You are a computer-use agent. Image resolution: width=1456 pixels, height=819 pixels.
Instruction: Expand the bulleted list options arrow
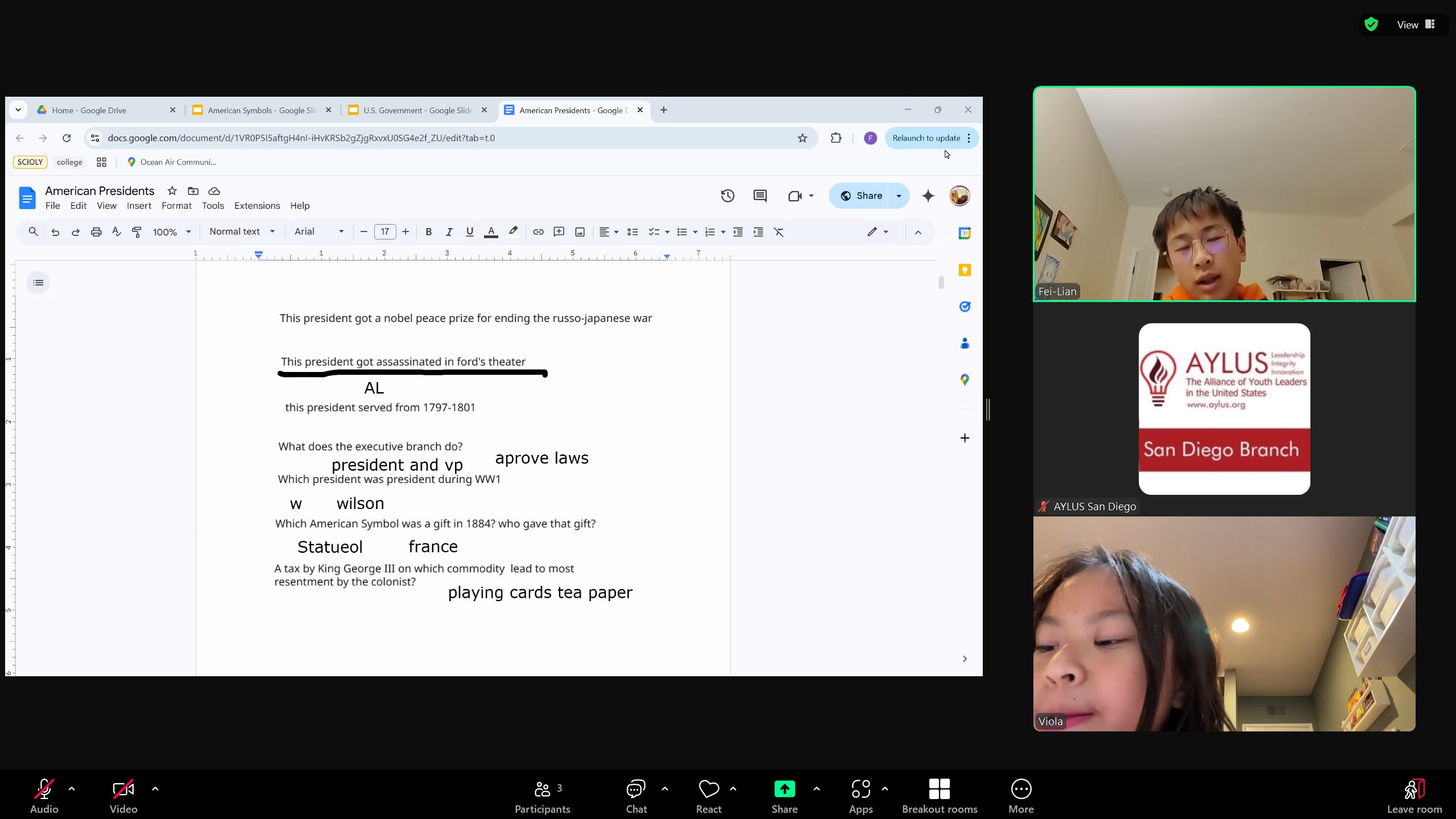(695, 232)
